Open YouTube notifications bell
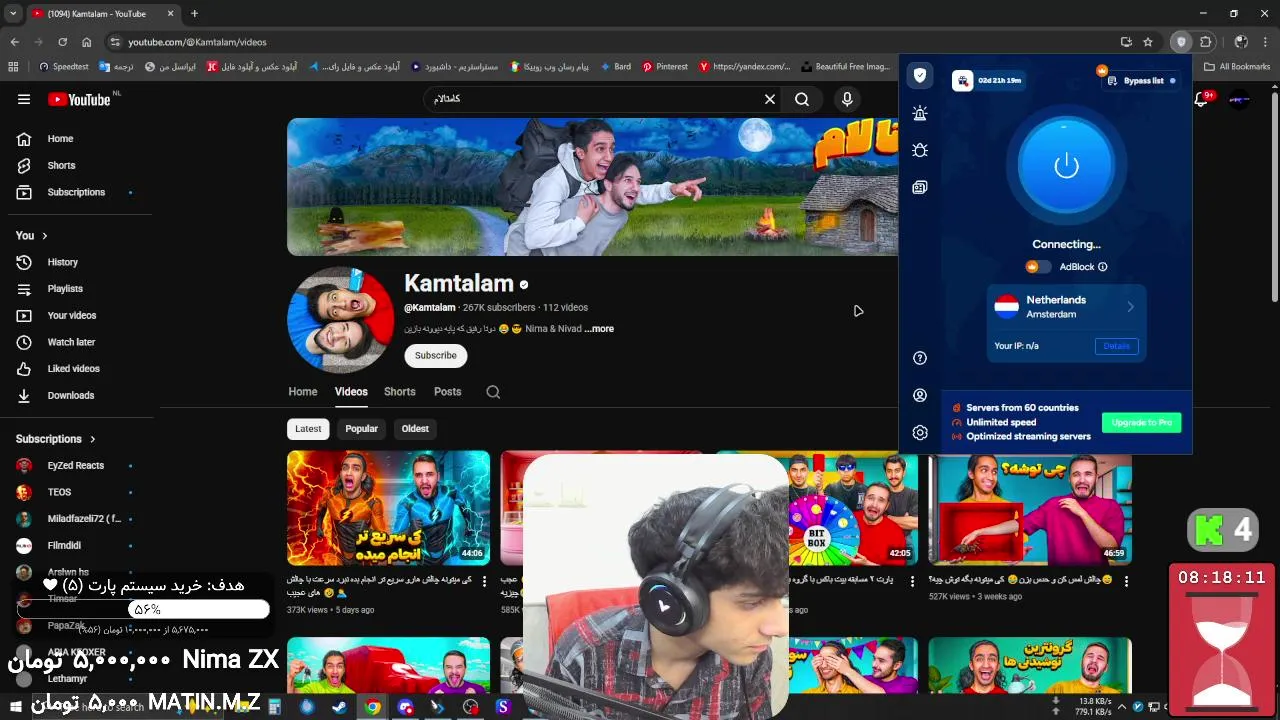The width and height of the screenshot is (1280, 720). (x=1203, y=98)
